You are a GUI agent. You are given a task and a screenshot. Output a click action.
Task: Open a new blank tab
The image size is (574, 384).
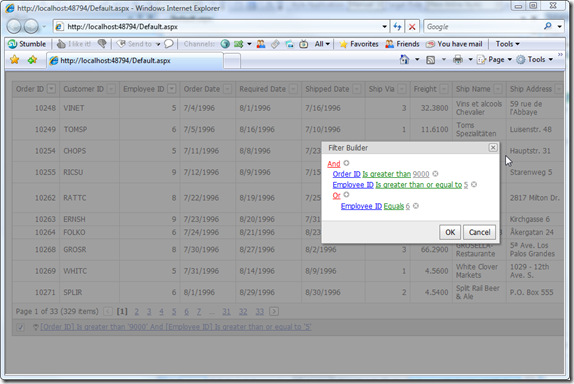232,61
